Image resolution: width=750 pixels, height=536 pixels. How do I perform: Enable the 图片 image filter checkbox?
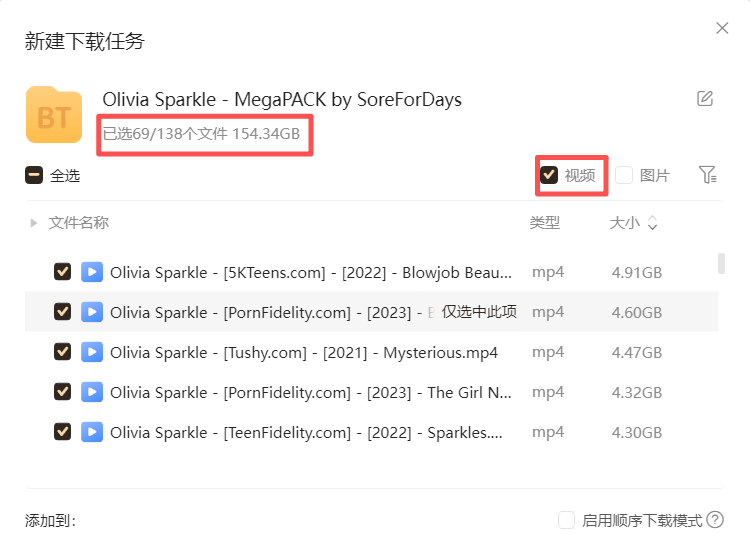pos(624,175)
